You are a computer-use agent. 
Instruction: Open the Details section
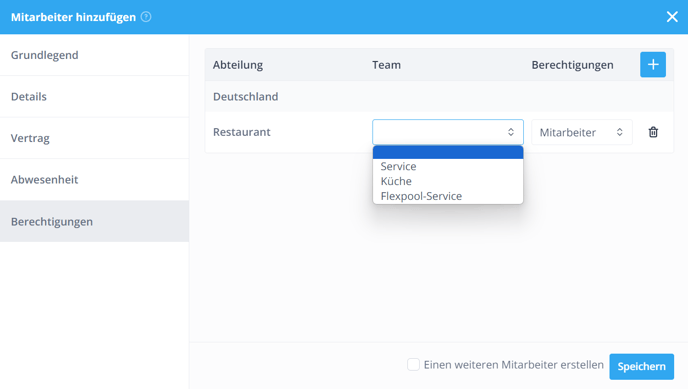pyautogui.click(x=94, y=96)
